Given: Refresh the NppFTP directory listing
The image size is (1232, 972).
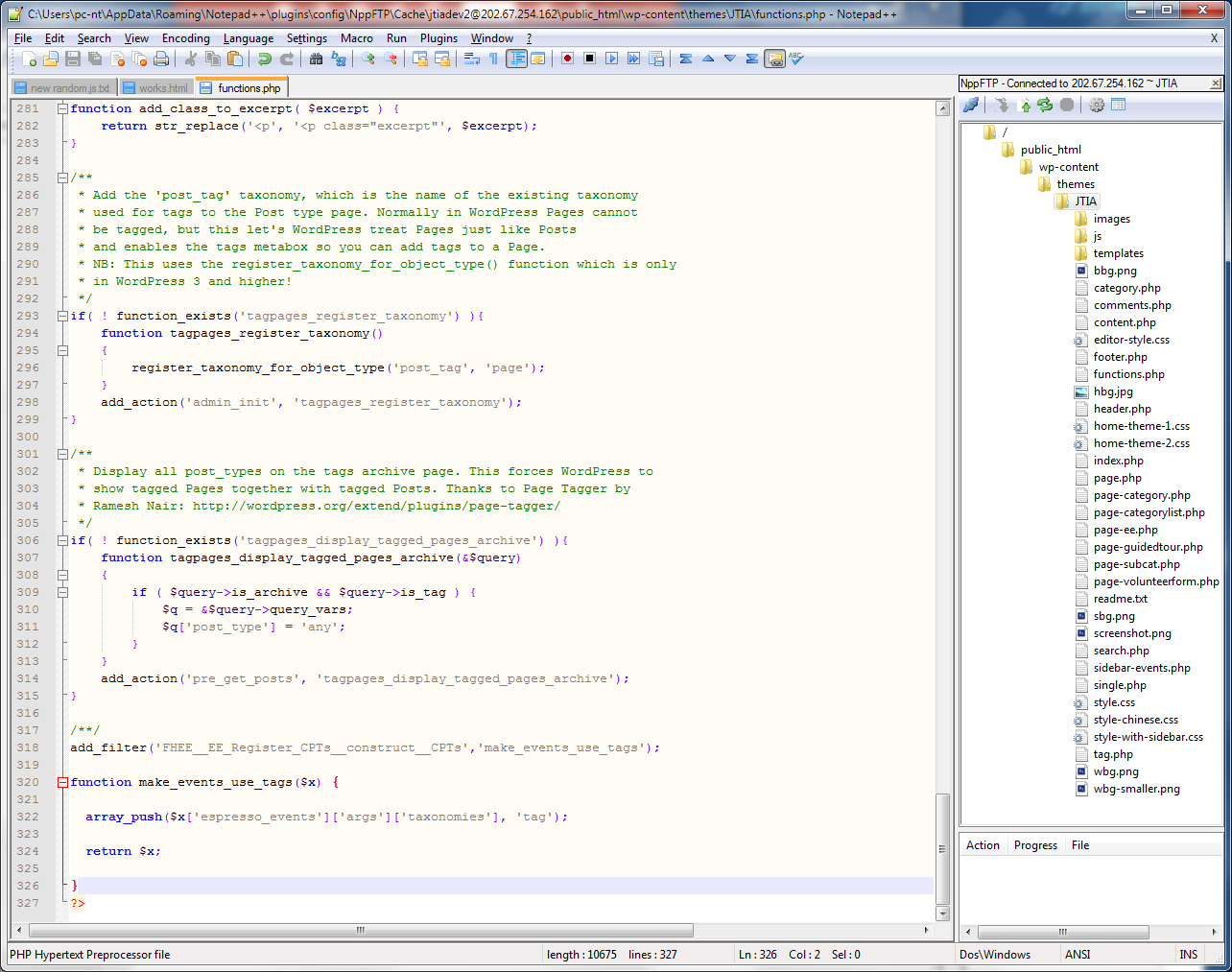Looking at the screenshot, I should click(x=1045, y=105).
